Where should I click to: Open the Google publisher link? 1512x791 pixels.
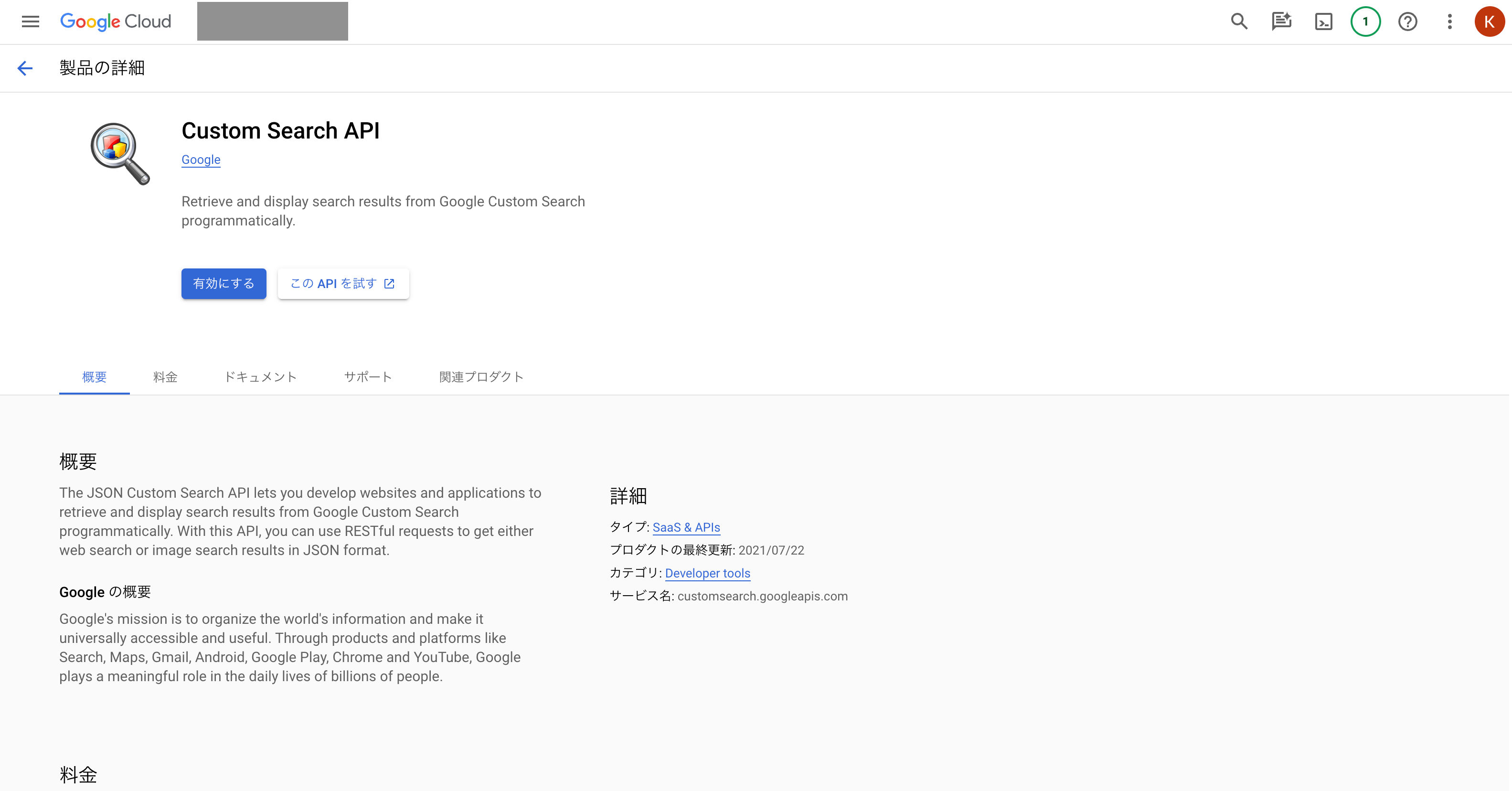pos(201,160)
